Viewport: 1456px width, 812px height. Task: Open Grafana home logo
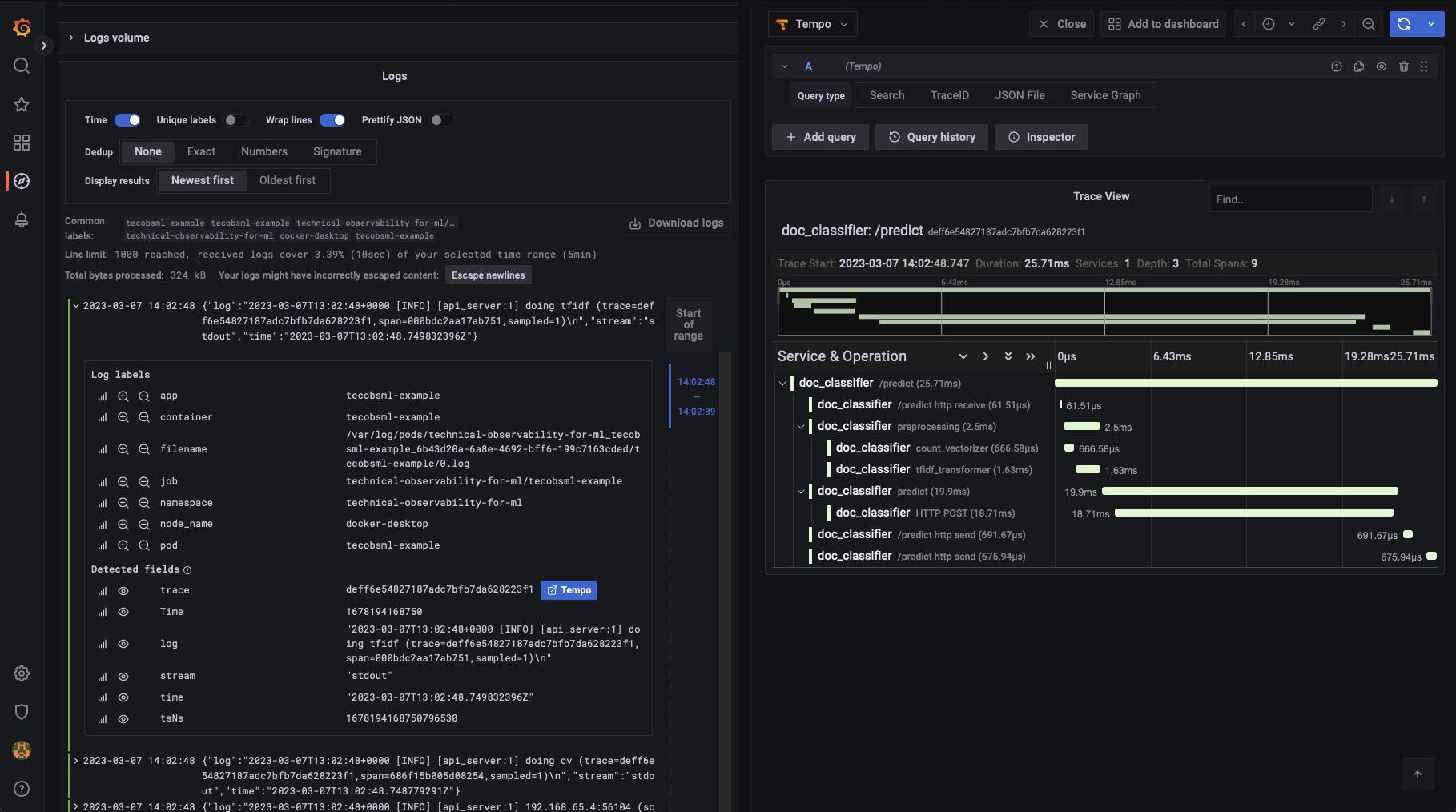tap(22, 27)
